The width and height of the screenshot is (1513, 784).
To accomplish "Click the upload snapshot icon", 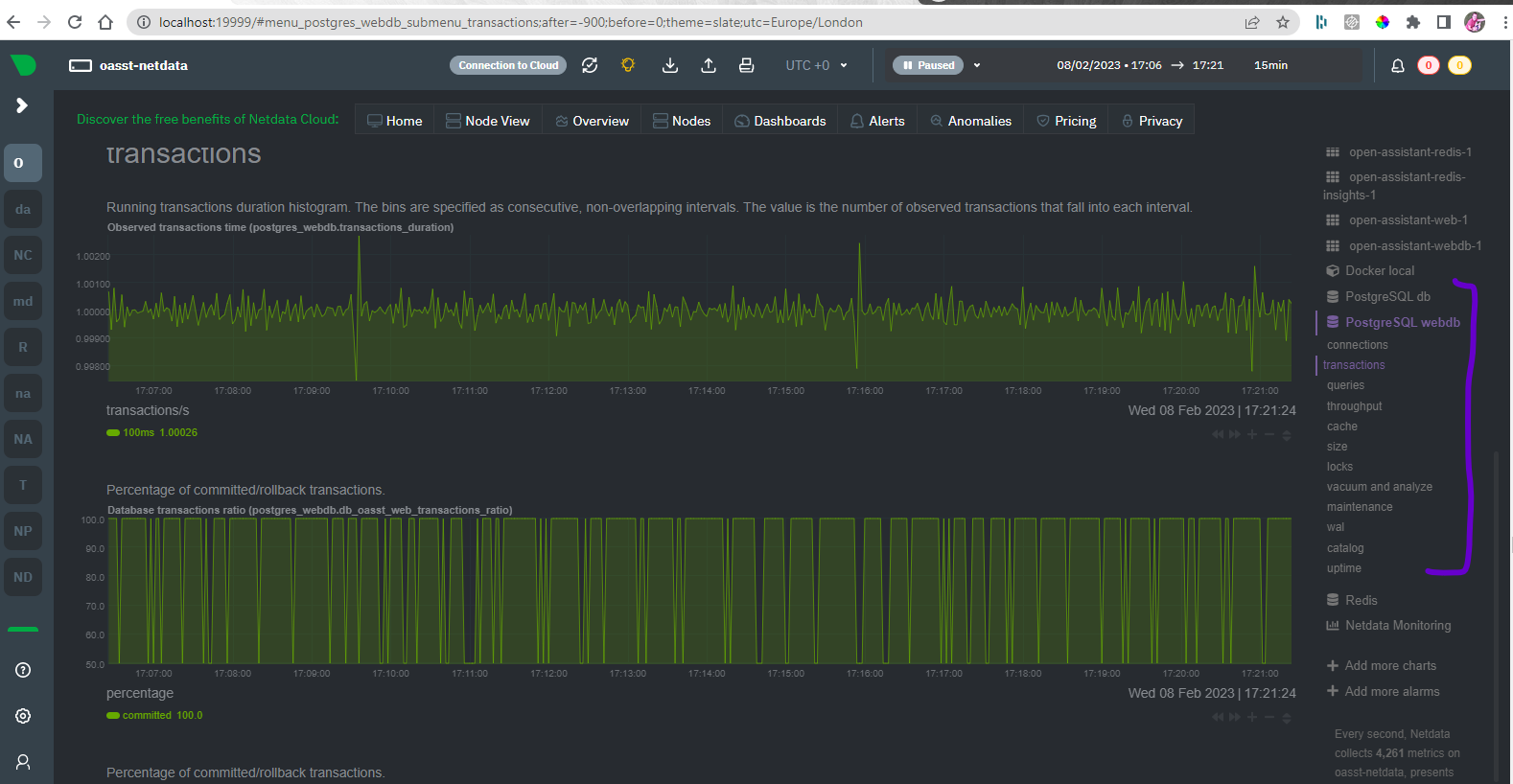I will click(709, 65).
